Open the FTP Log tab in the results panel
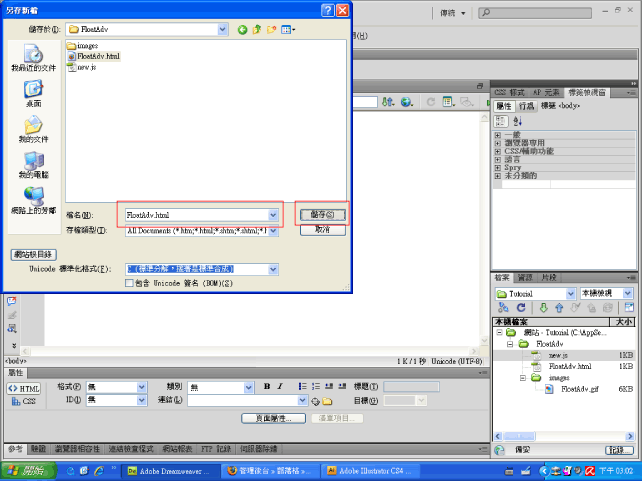 (216, 449)
